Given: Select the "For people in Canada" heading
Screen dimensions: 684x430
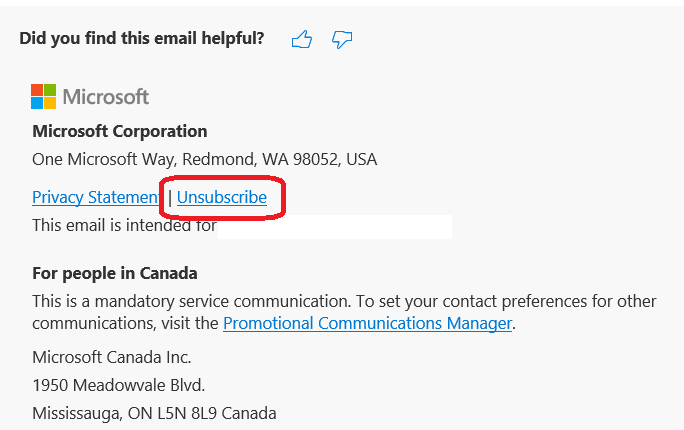Looking at the screenshot, I should tap(115, 273).
